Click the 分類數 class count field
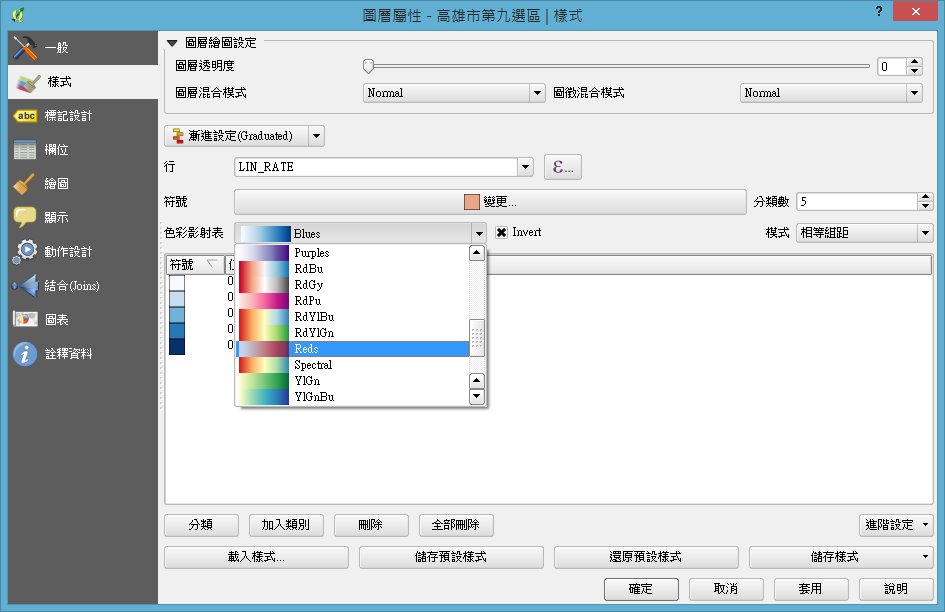The width and height of the screenshot is (945, 612). pos(855,202)
